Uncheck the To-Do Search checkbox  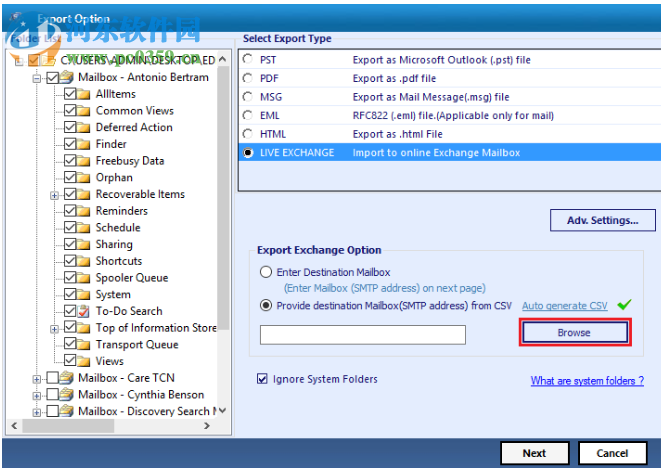click(x=70, y=311)
